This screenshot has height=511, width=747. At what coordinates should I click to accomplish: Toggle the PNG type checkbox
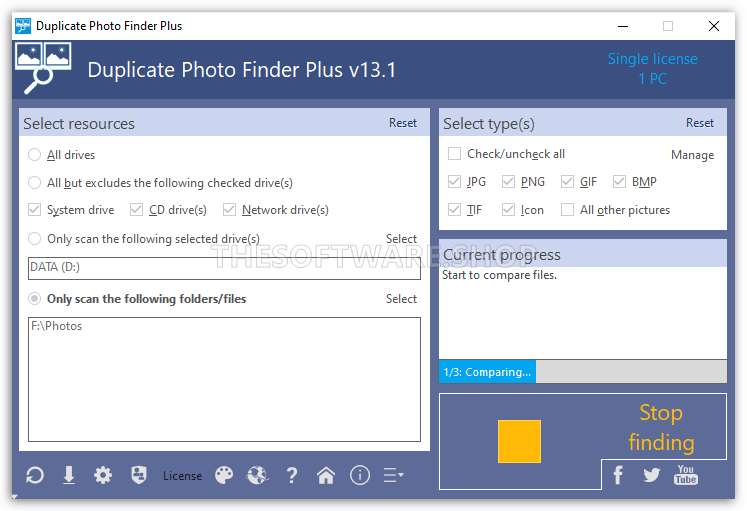click(x=508, y=181)
